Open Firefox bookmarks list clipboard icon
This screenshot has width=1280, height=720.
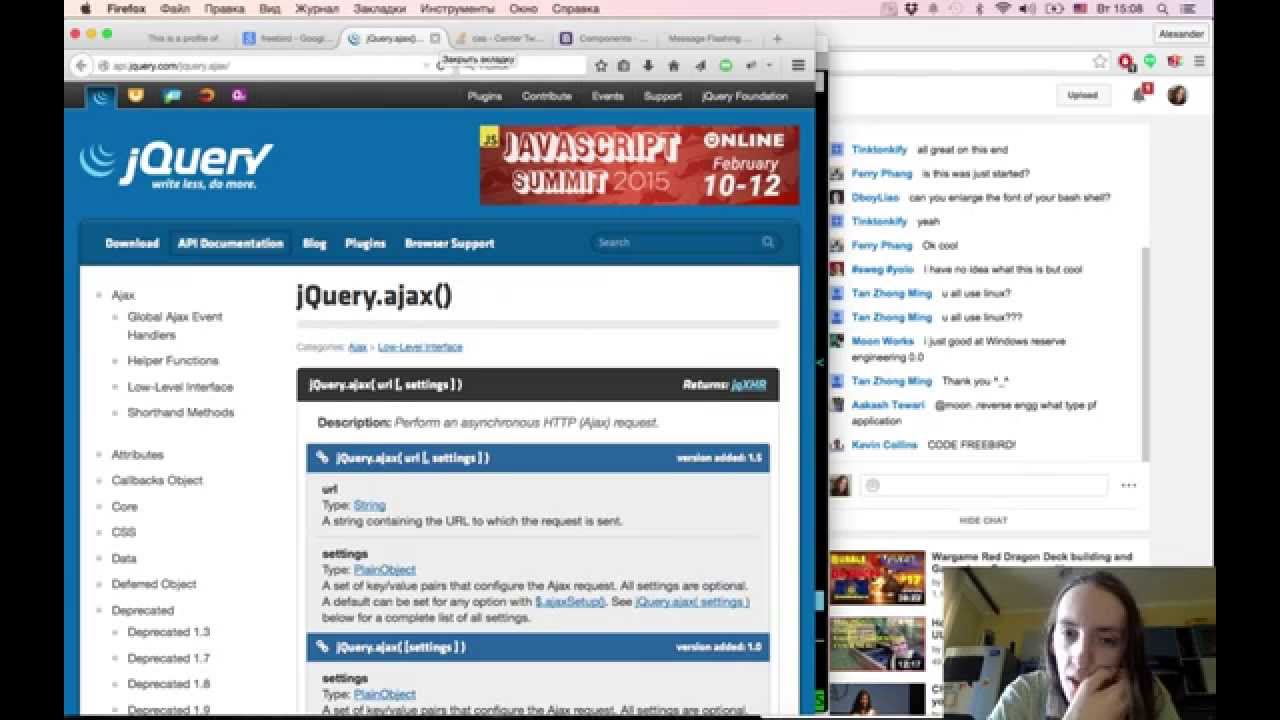[624, 66]
